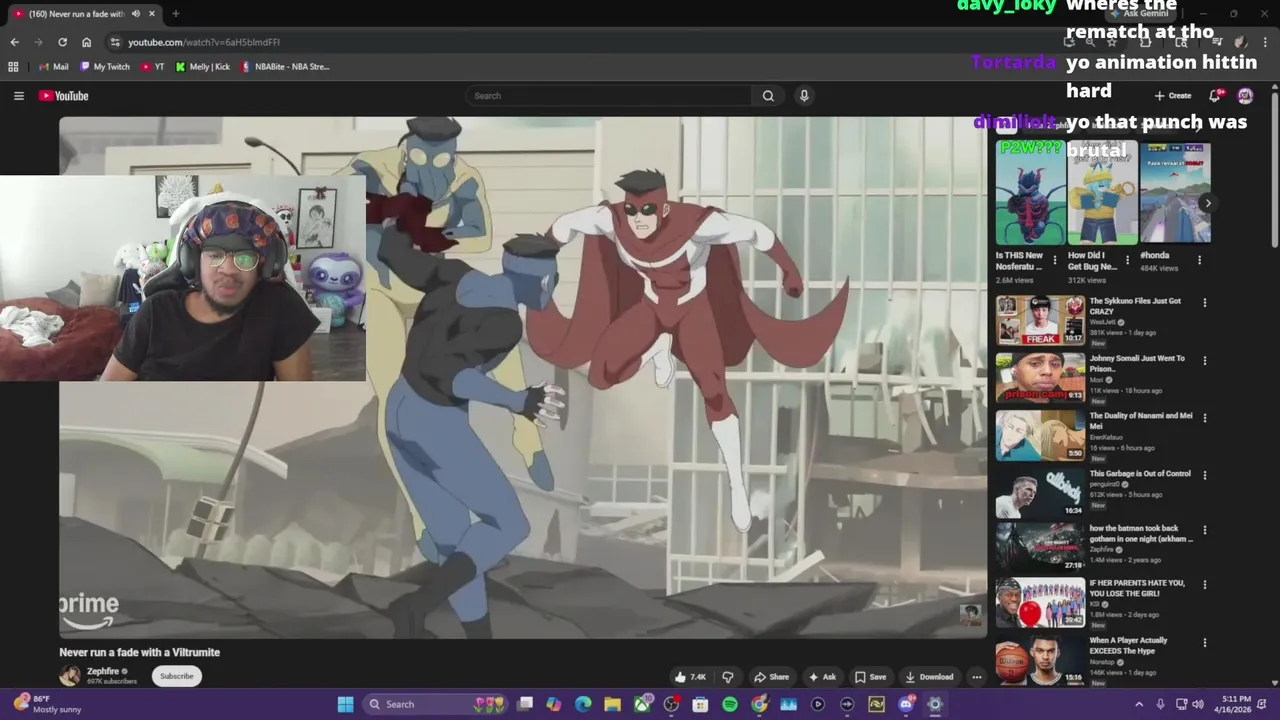
Task: Open the Zephfire channel avatar
Action: point(70,676)
